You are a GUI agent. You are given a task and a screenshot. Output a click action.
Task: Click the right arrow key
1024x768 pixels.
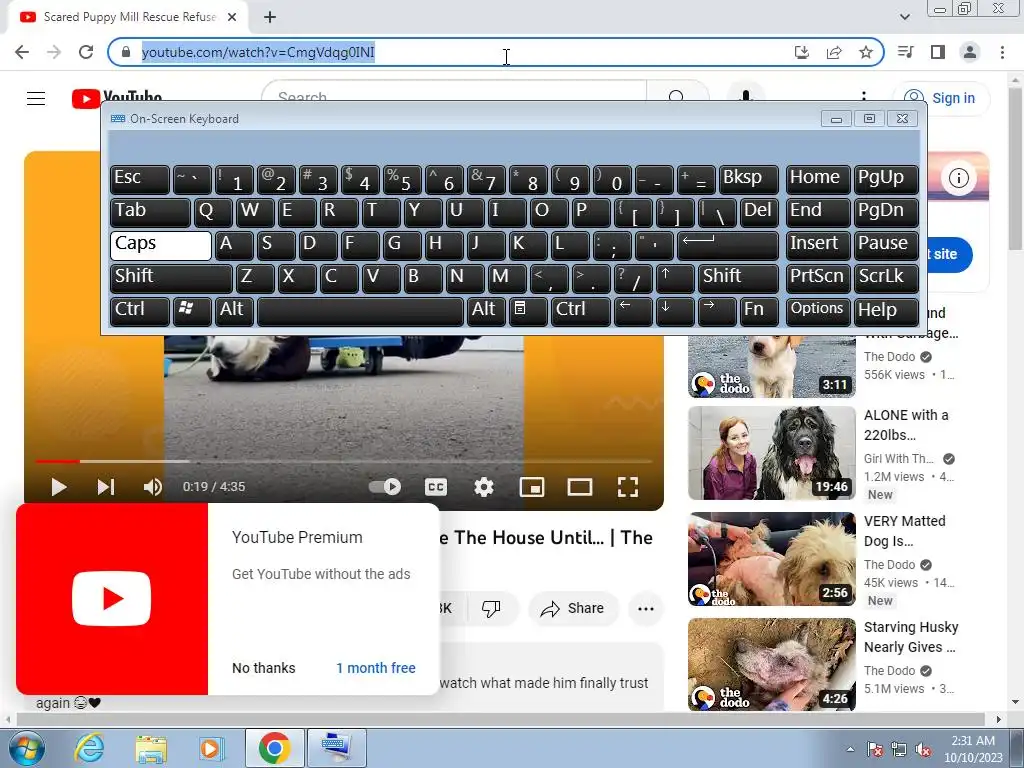pos(716,312)
